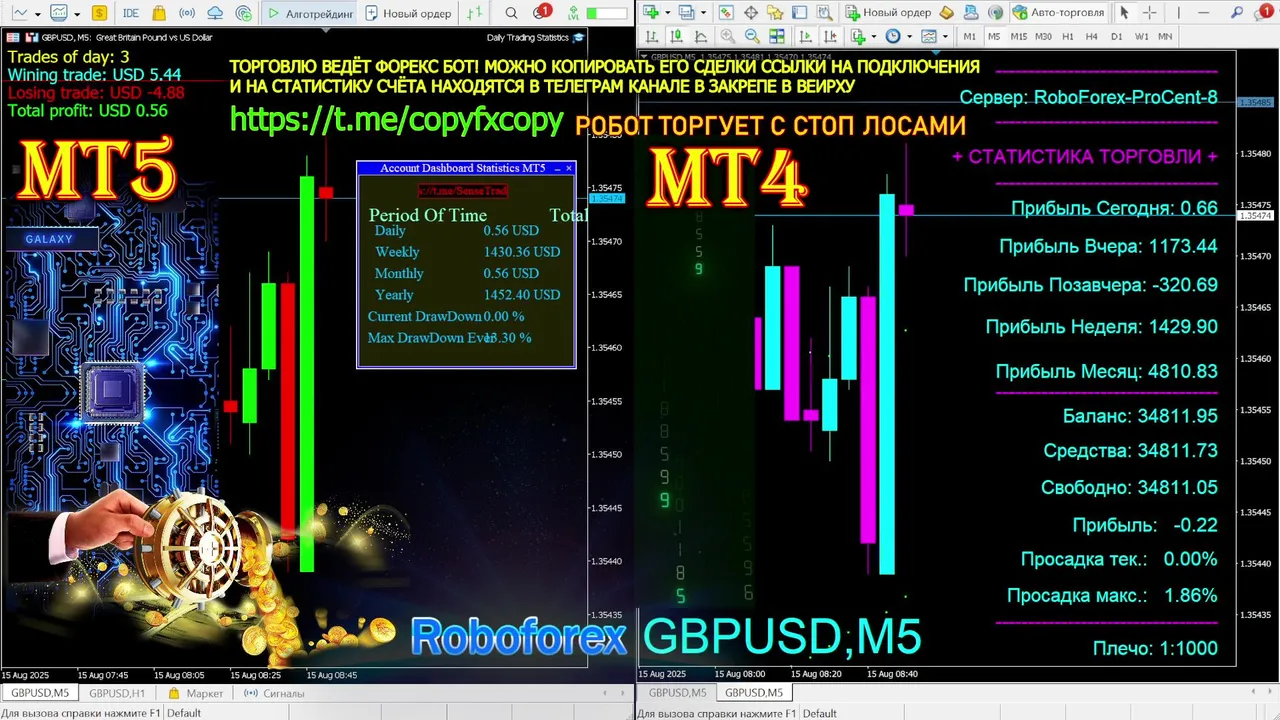The height and width of the screenshot is (720, 1280).
Task: Click the t.me/SenseTrad link in the dashboard
Action: 463,190
